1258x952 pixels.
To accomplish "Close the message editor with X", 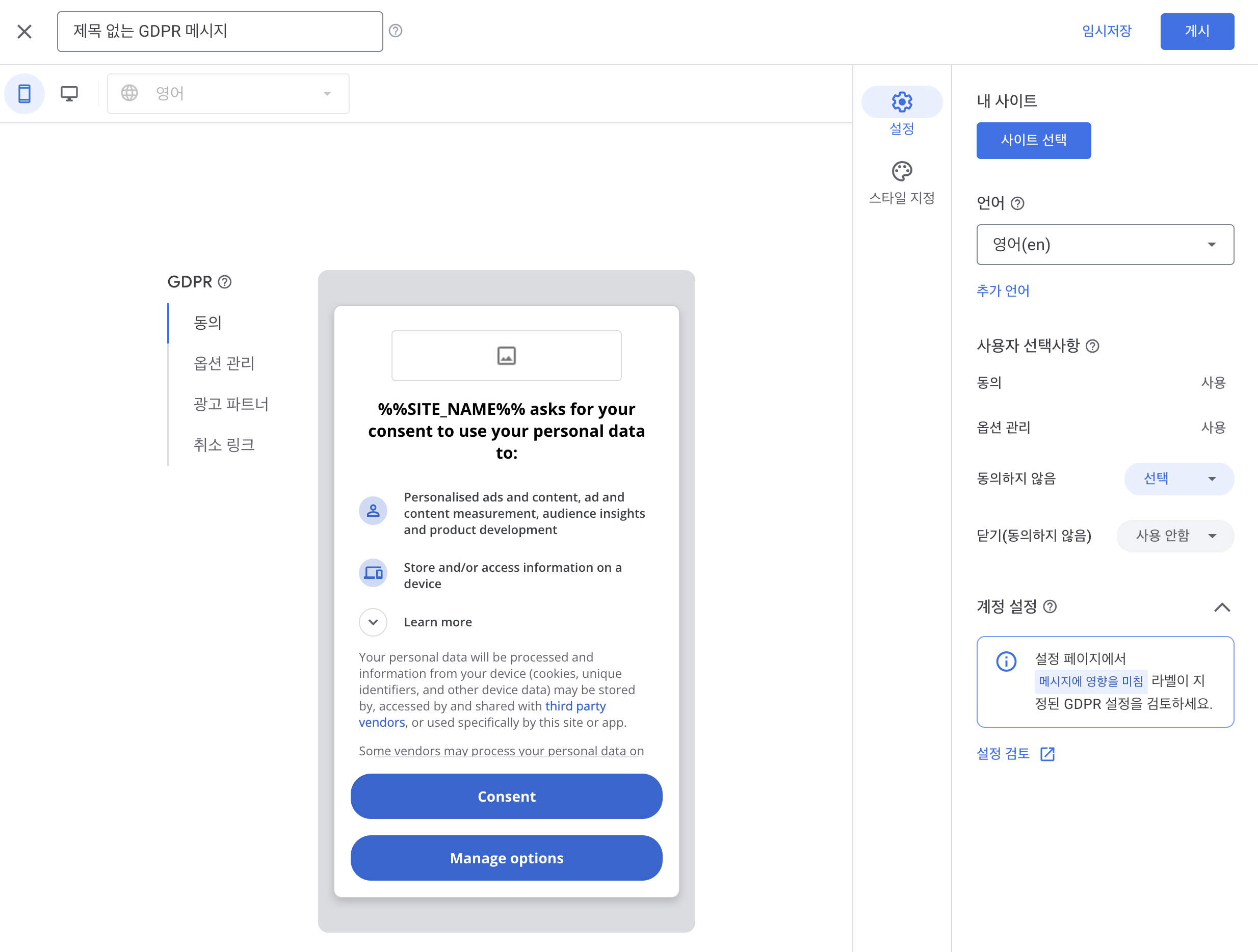I will (x=24, y=31).
